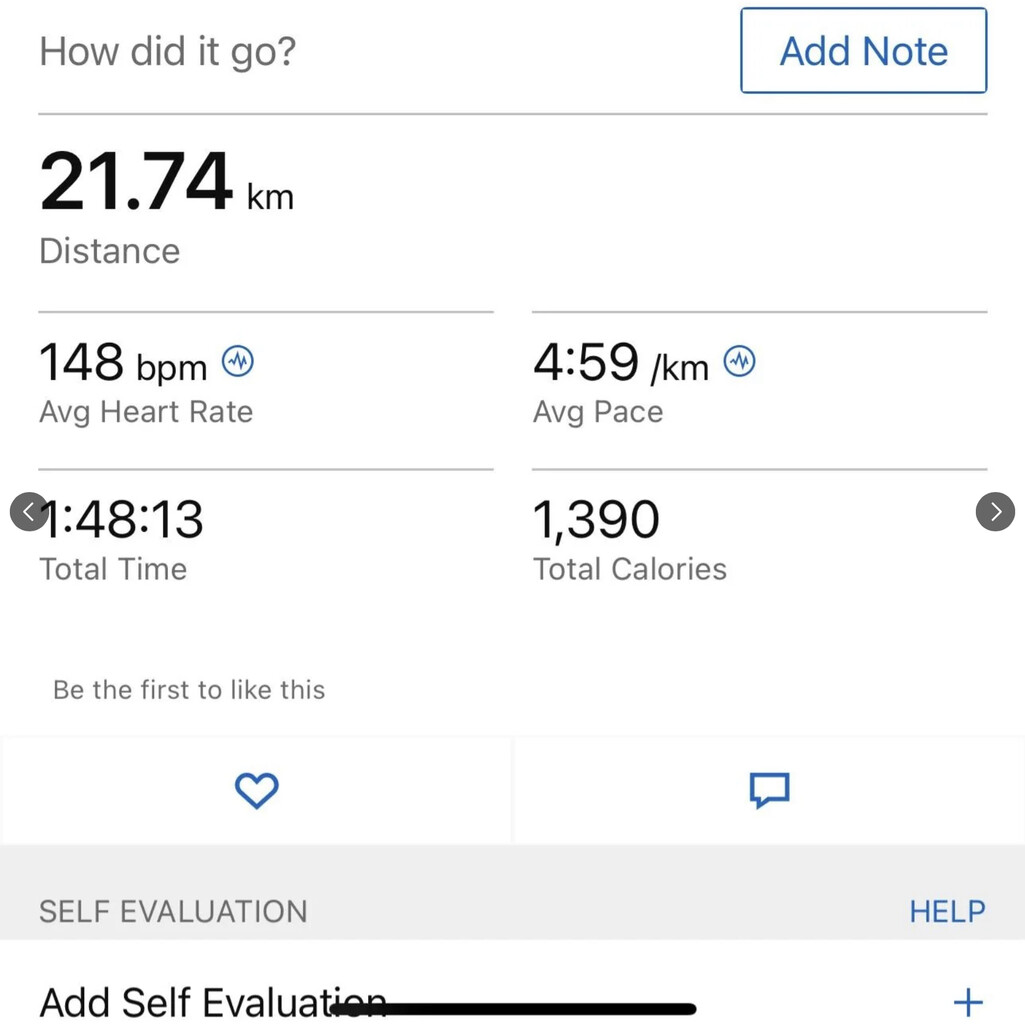Click the "Be the first to like this" text

[189, 690]
